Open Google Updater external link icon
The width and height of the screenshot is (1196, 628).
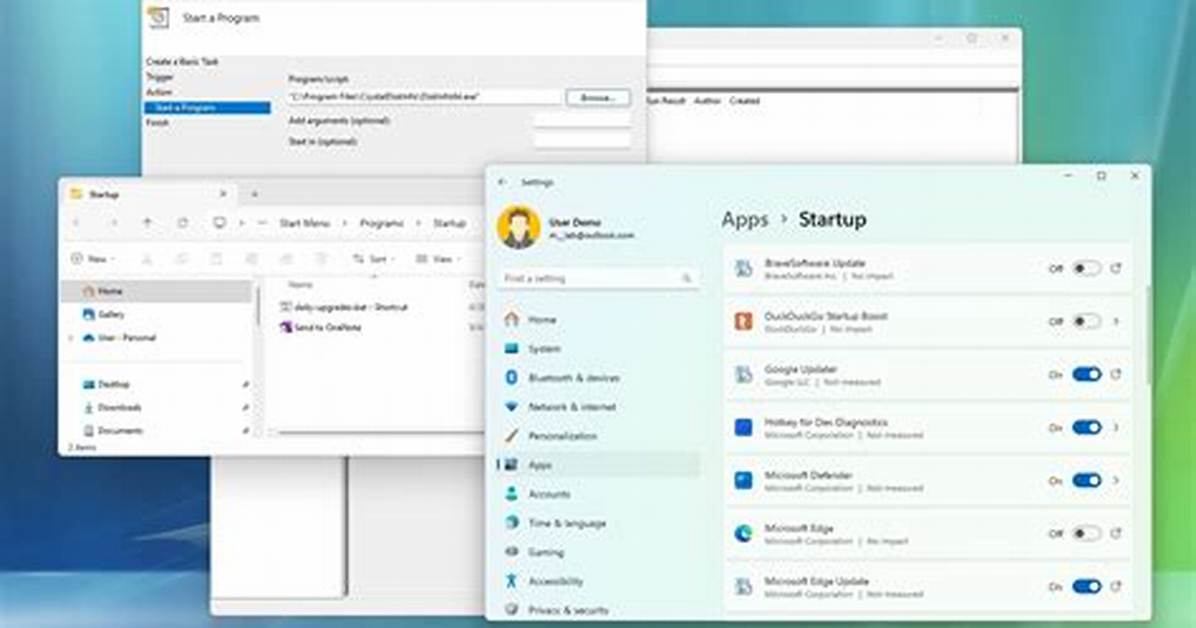pyautogui.click(x=1116, y=374)
